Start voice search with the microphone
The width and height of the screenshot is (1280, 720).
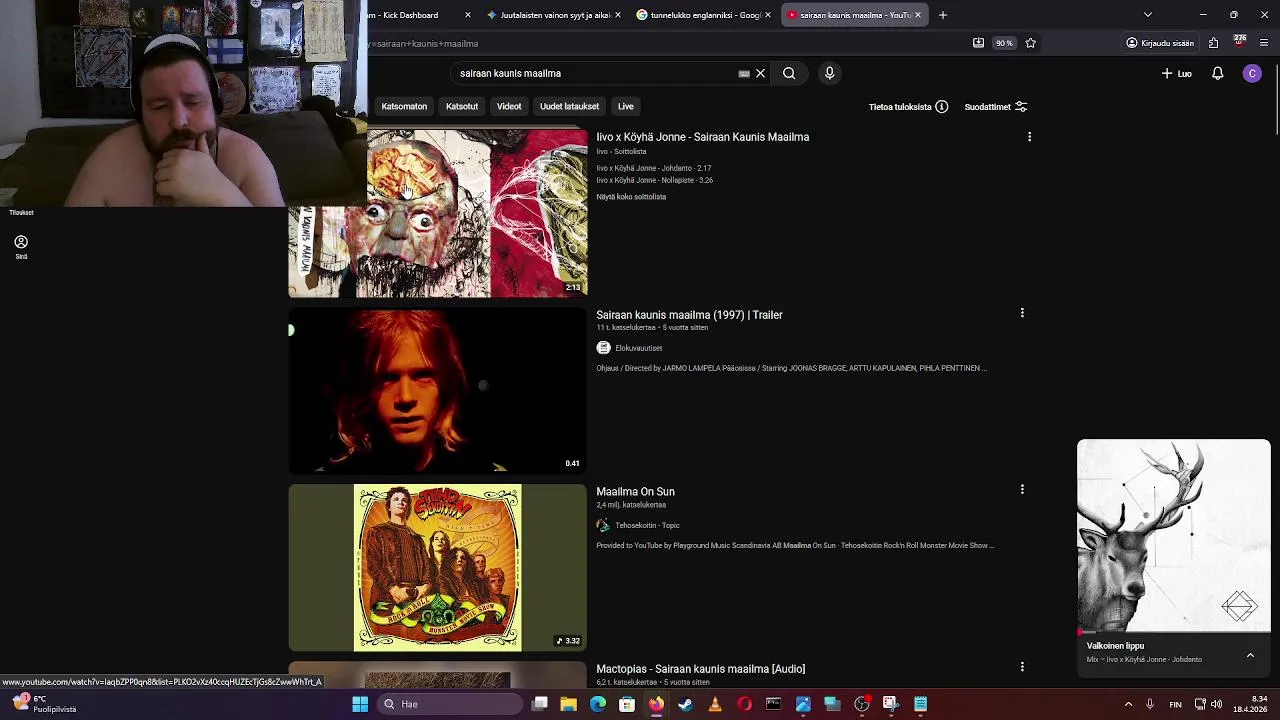pyautogui.click(x=829, y=73)
